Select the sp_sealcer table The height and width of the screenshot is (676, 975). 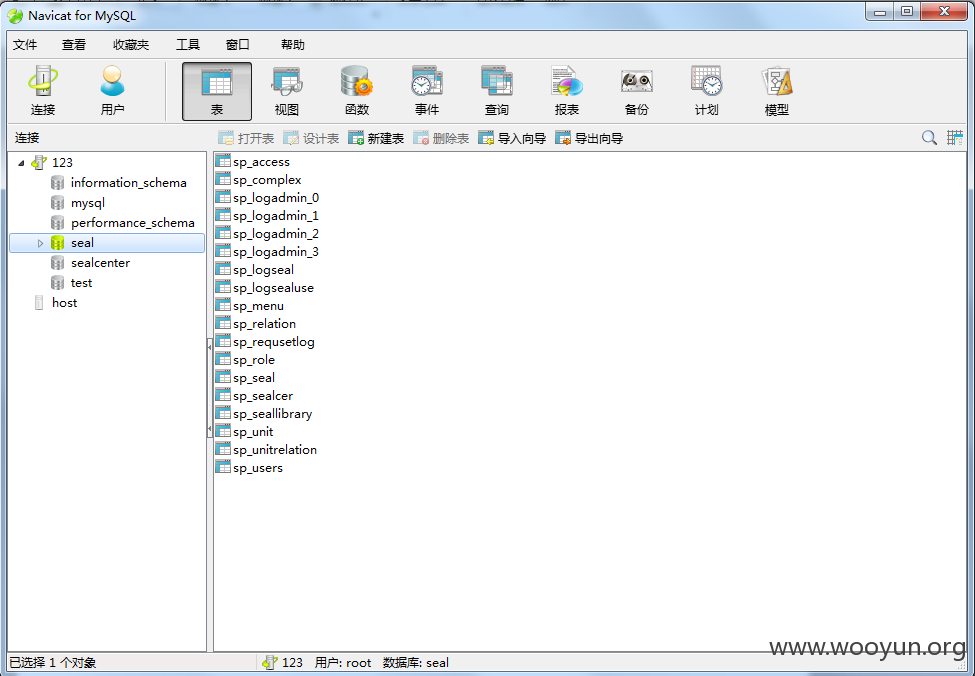tap(263, 396)
